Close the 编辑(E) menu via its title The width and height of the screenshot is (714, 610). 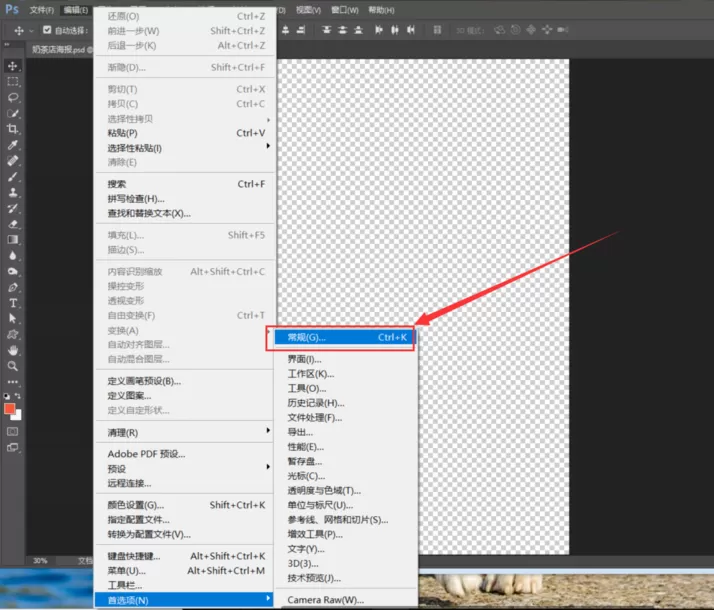tap(76, 10)
